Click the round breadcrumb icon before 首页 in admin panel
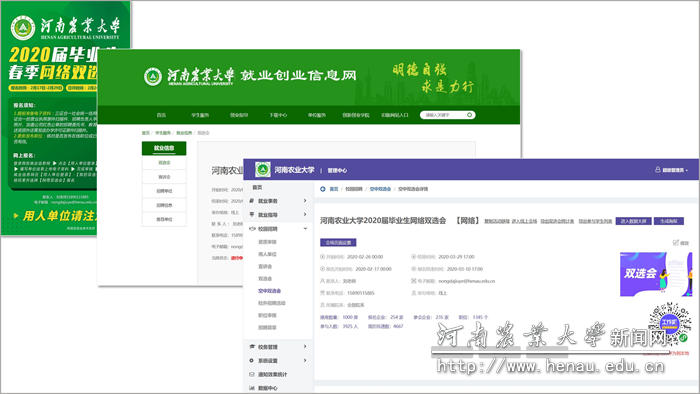The image size is (700, 394). click(x=323, y=189)
